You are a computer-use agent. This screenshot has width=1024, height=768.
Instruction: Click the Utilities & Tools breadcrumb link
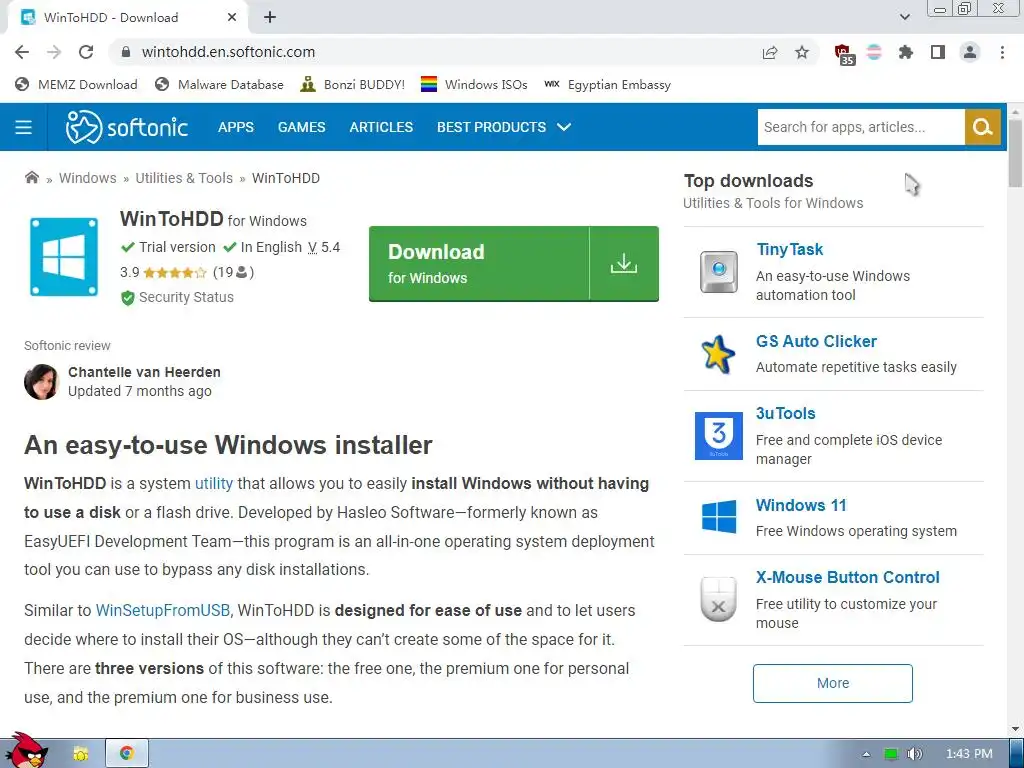click(184, 178)
